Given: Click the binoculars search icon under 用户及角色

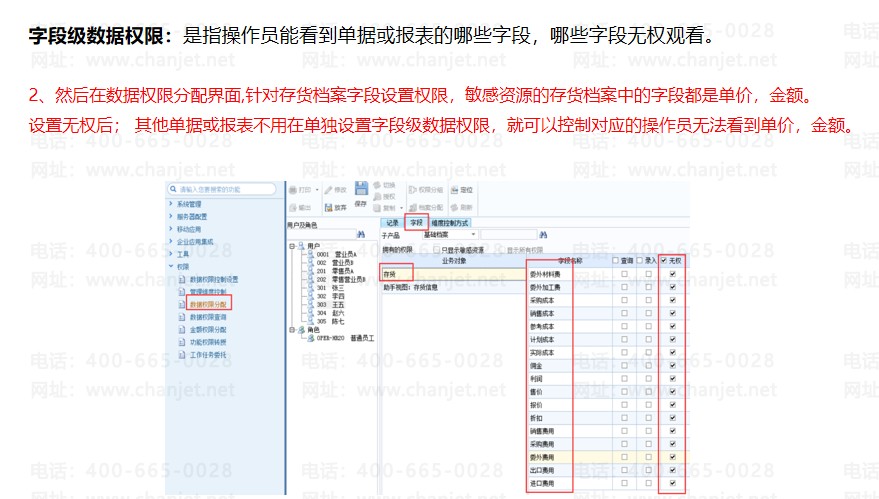Looking at the screenshot, I should coord(361,234).
